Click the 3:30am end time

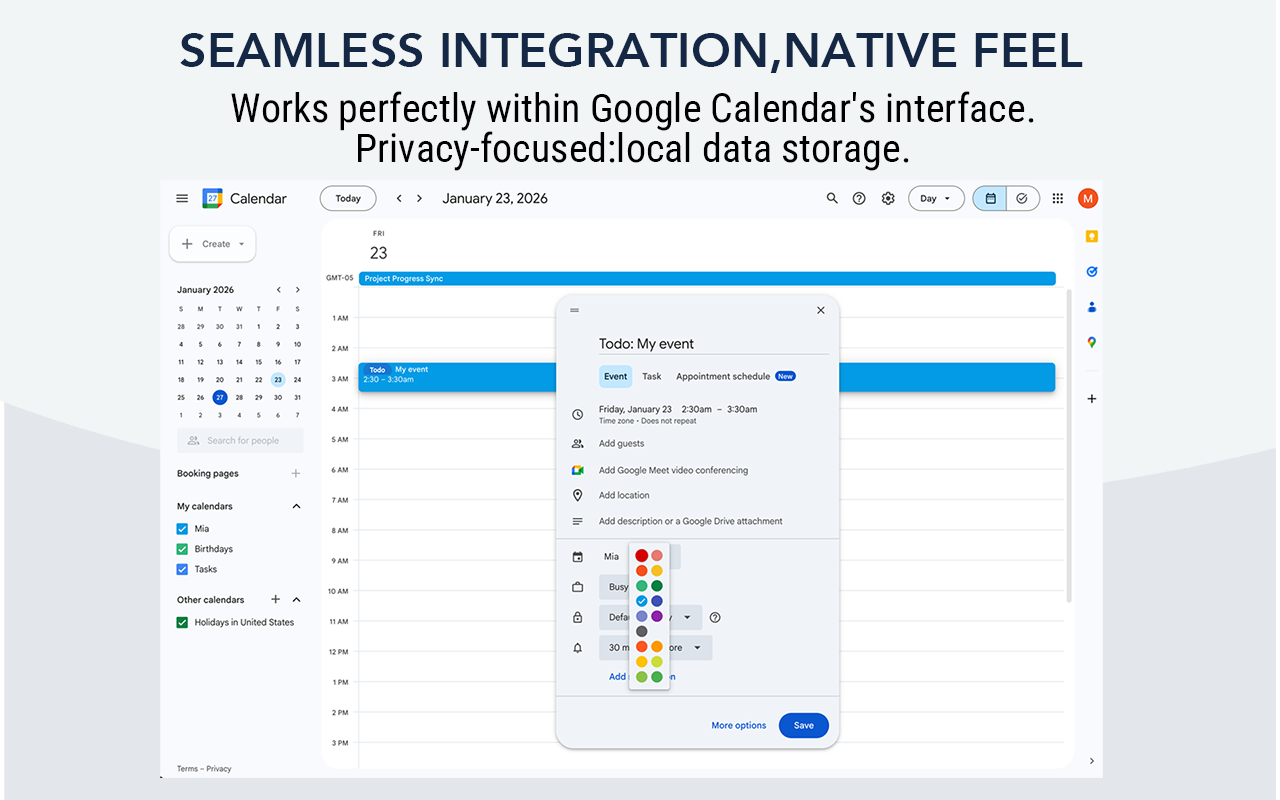(742, 409)
